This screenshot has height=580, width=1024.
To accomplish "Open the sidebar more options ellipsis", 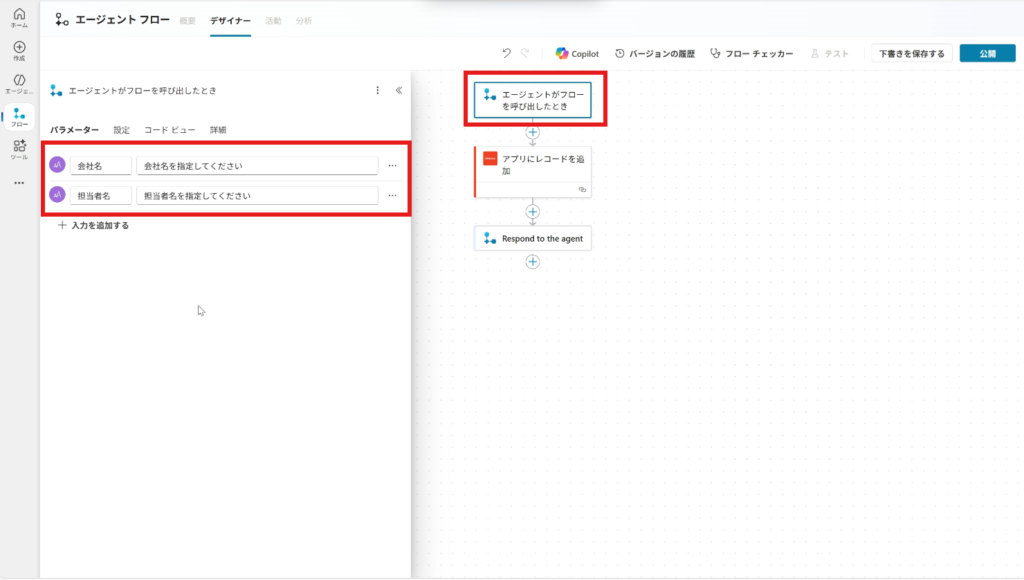I will click(x=19, y=183).
